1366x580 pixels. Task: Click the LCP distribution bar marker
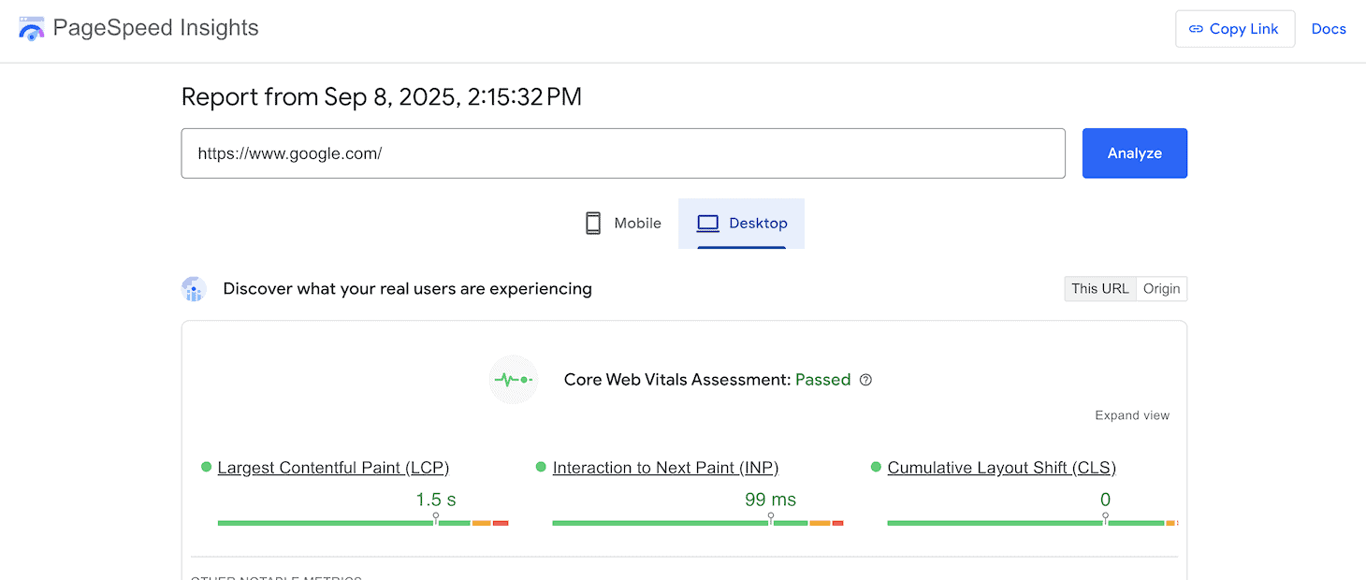435,516
